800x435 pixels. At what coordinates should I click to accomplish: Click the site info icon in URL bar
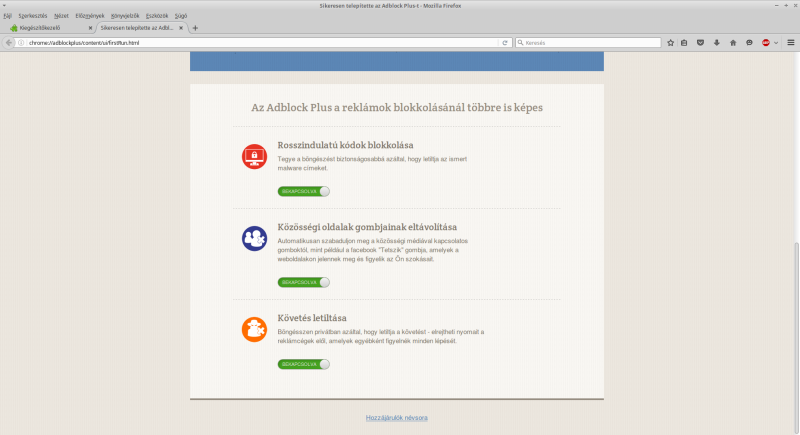click(21, 43)
